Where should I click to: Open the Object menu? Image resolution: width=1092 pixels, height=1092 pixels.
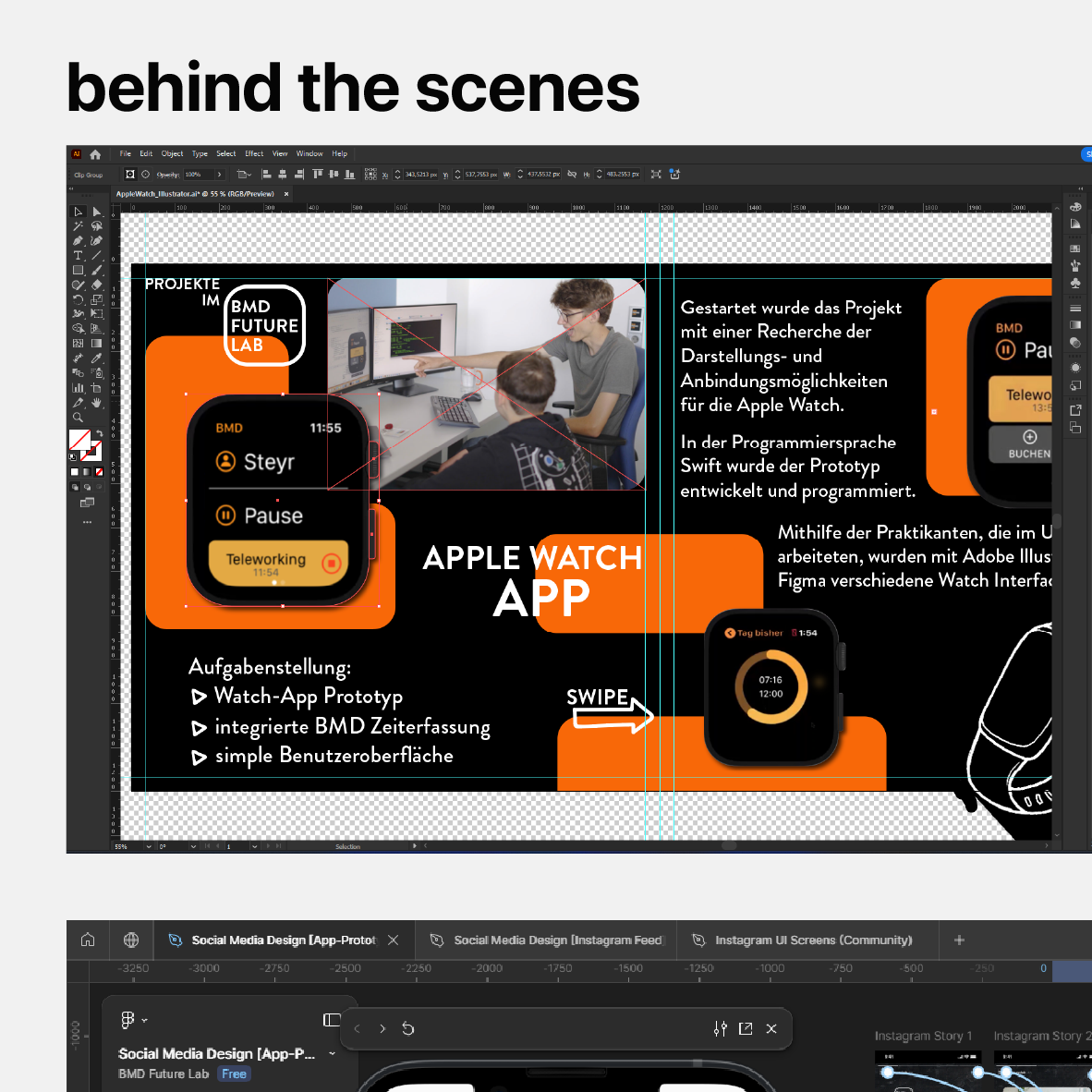tap(172, 154)
